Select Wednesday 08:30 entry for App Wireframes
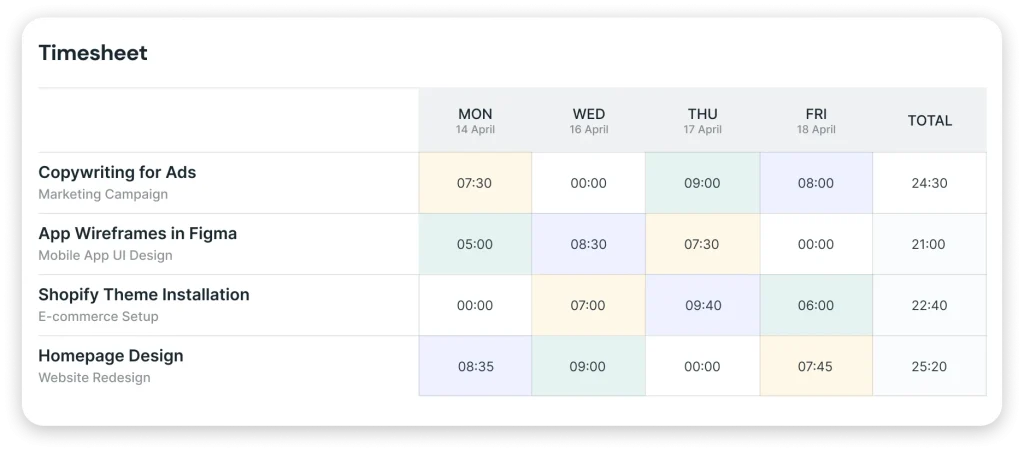The image size is (1024, 452). coord(589,244)
